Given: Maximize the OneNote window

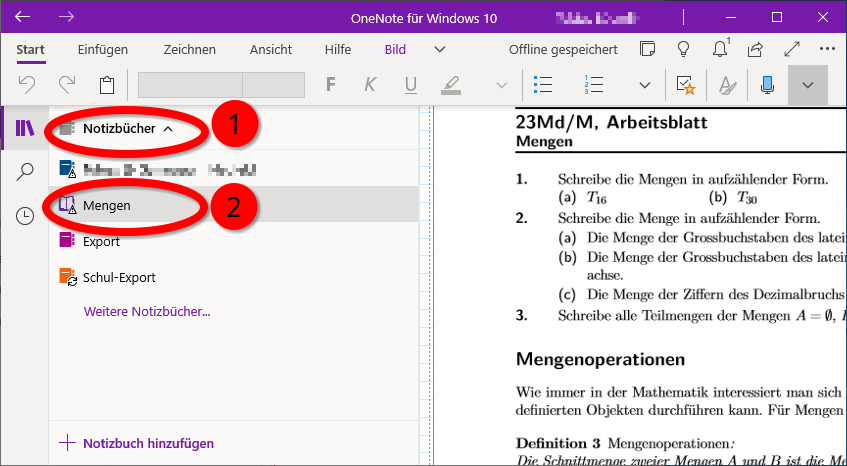Looking at the screenshot, I should coord(777,17).
